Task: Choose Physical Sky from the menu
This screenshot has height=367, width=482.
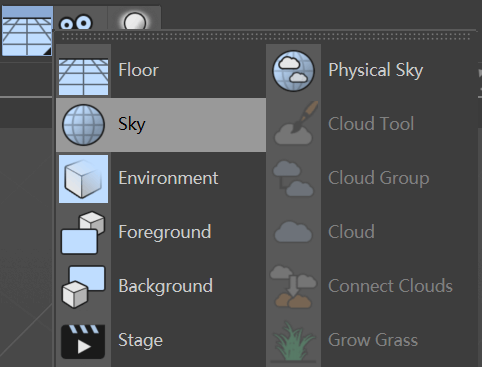Action: [x=372, y=71]
